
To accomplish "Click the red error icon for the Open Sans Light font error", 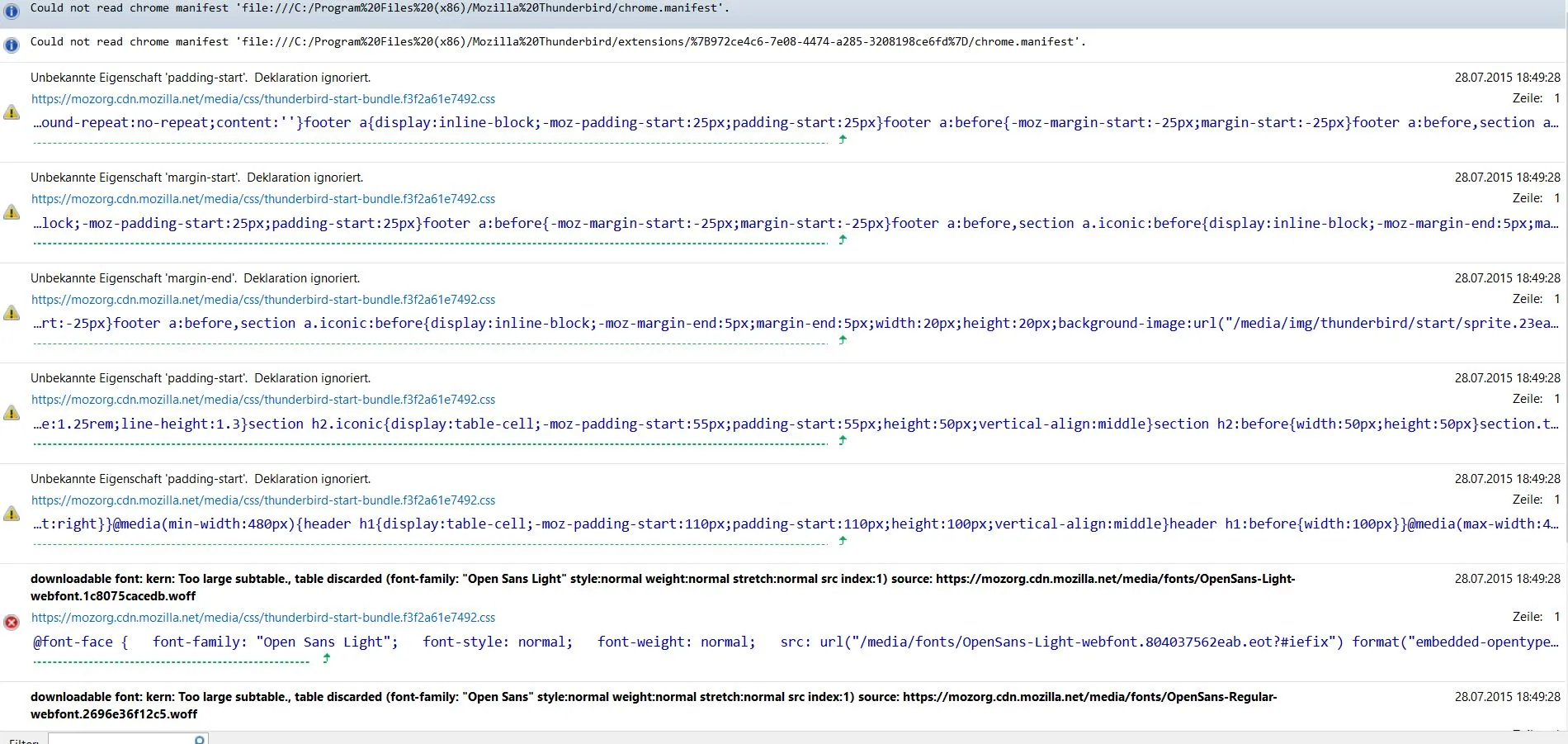I will pos(12,623).
